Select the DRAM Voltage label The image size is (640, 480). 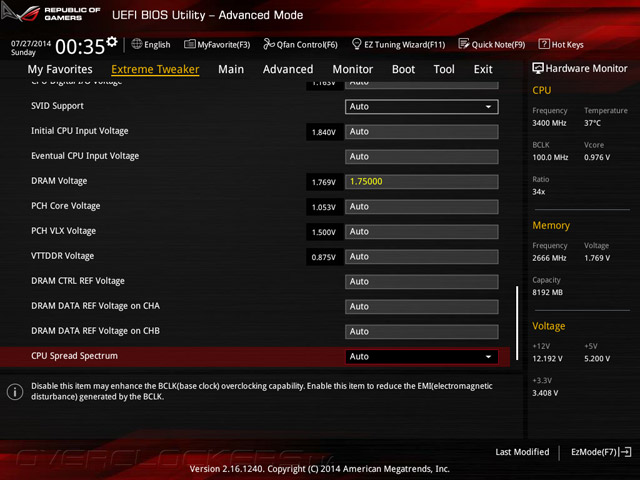59,181
